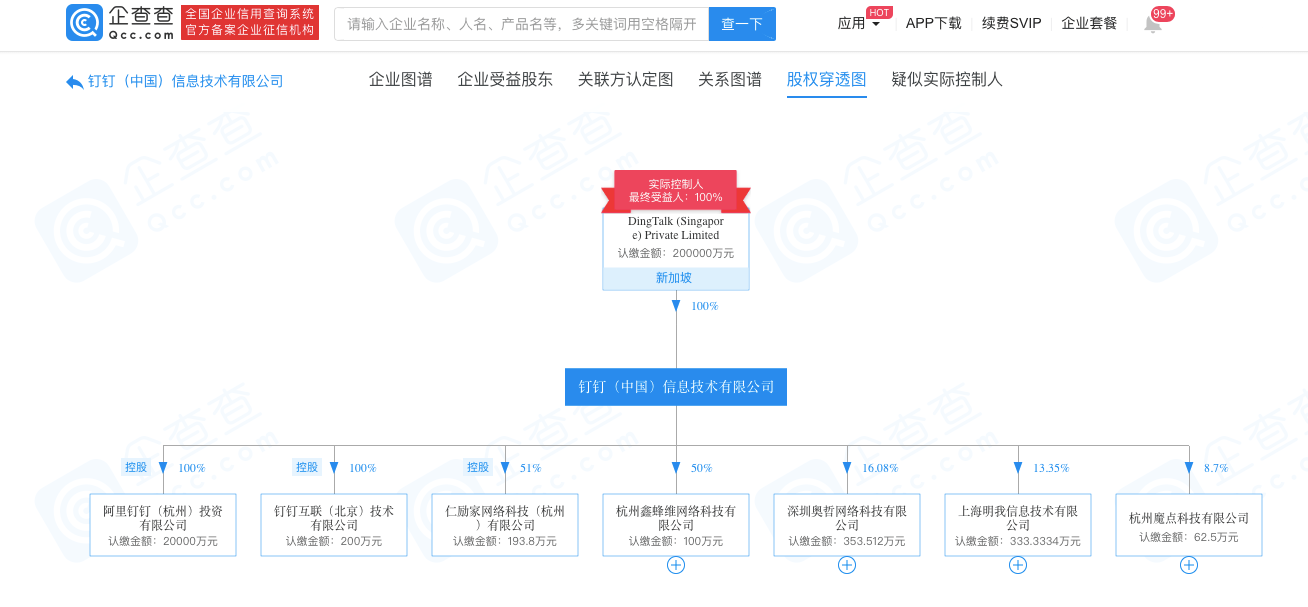Open the 应用 dropdown menu
Viewport: 1308px width, 607px height.
[858, 24]
